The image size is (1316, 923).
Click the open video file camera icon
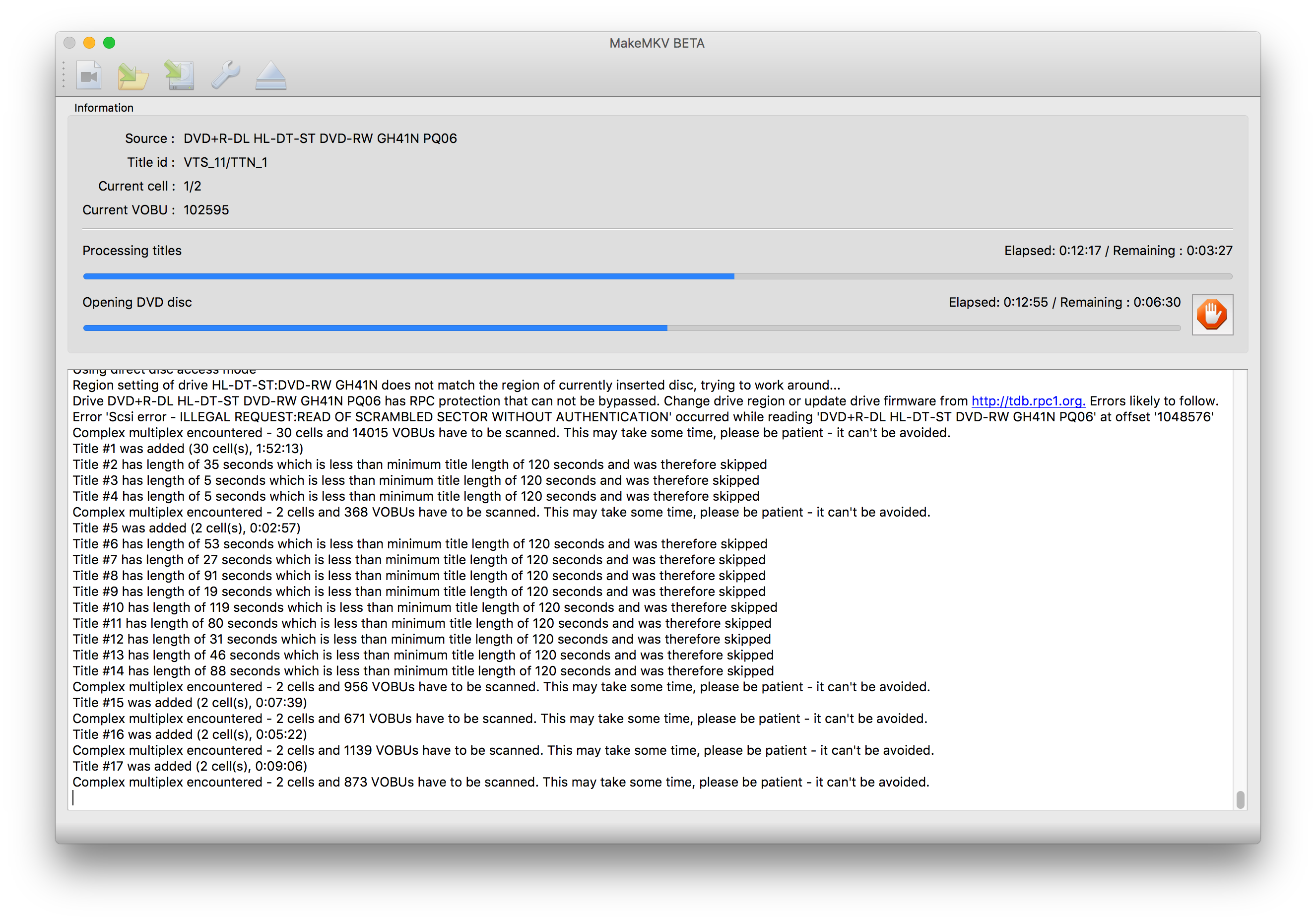coord(89,75)
